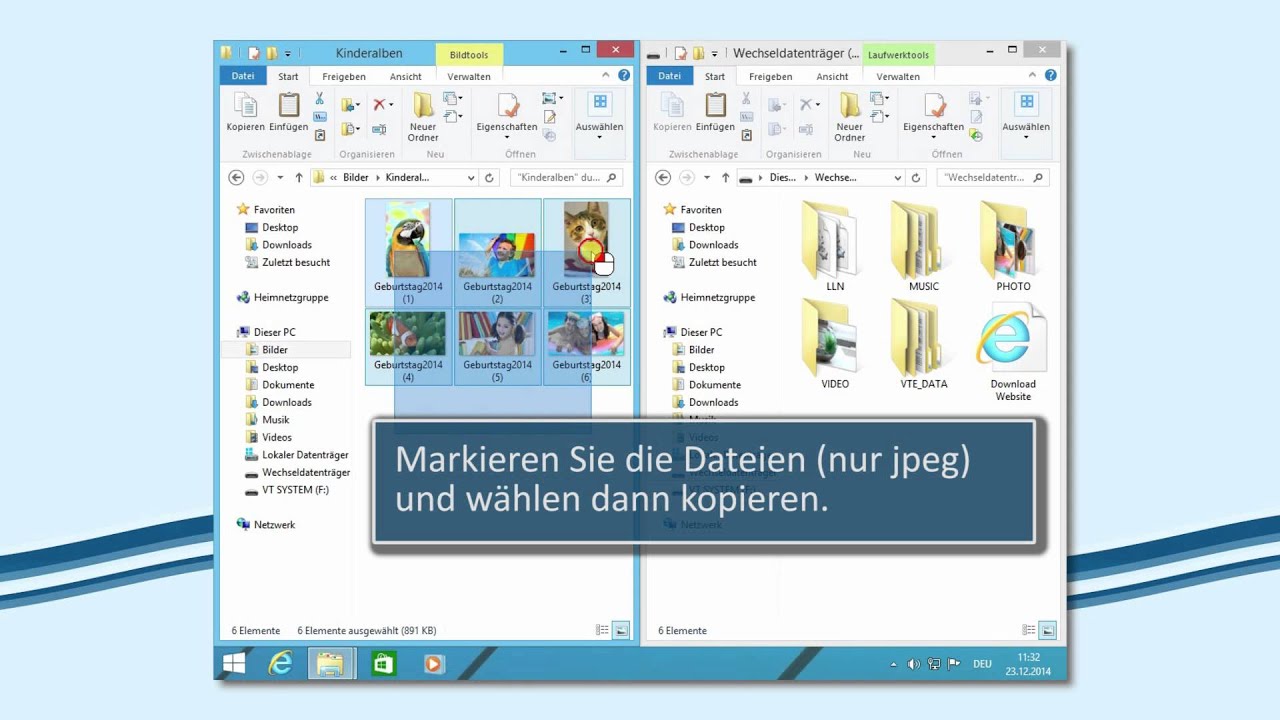Open recent locations arrow in Kinderalben window

[x=280, y=177]
